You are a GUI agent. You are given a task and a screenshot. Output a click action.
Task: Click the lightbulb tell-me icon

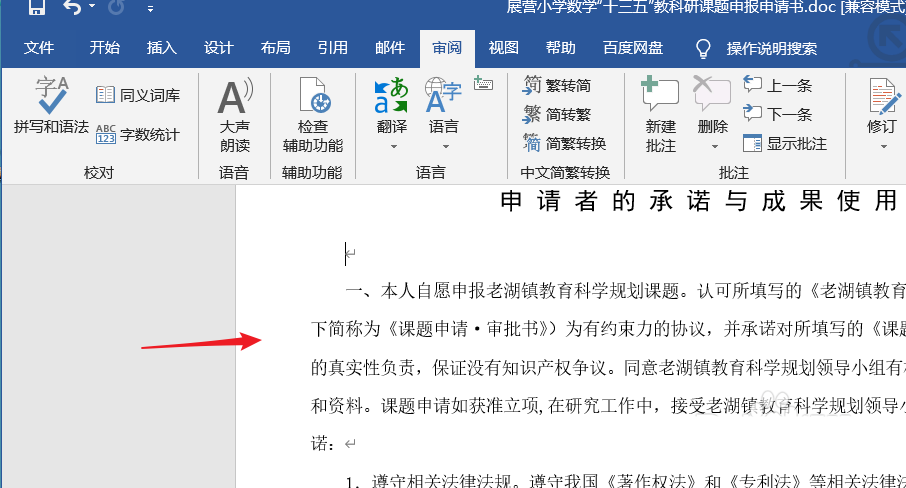[703, 49]
